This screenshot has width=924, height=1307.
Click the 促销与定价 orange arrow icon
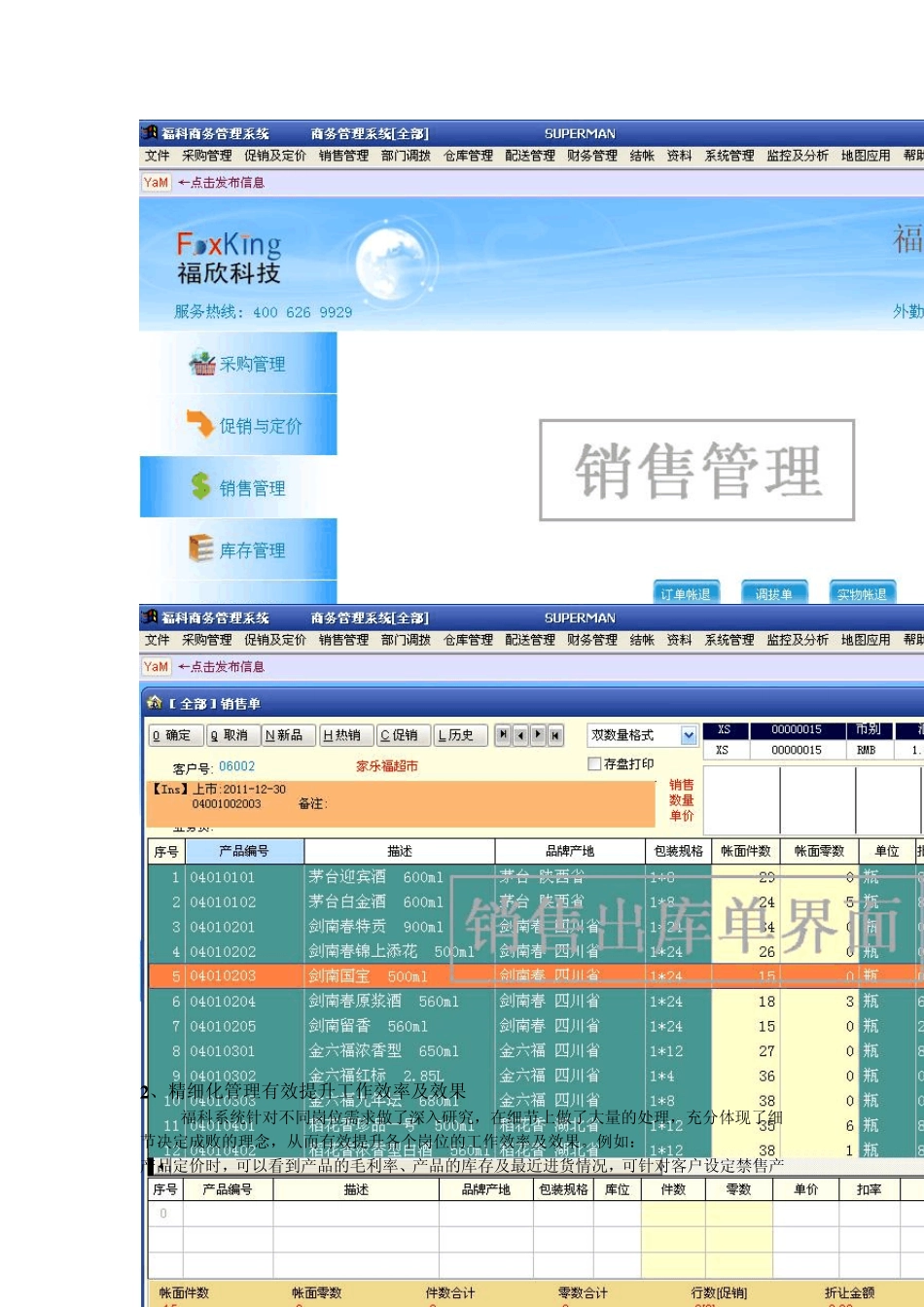200,424
